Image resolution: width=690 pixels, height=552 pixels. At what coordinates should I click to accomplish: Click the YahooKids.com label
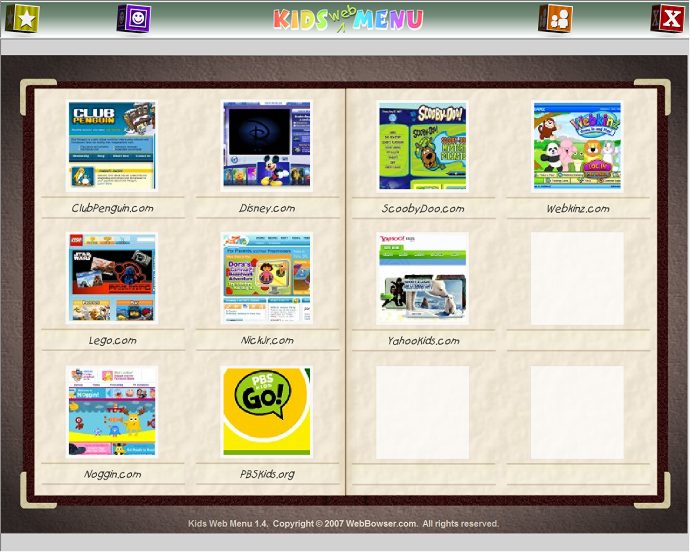423,340
